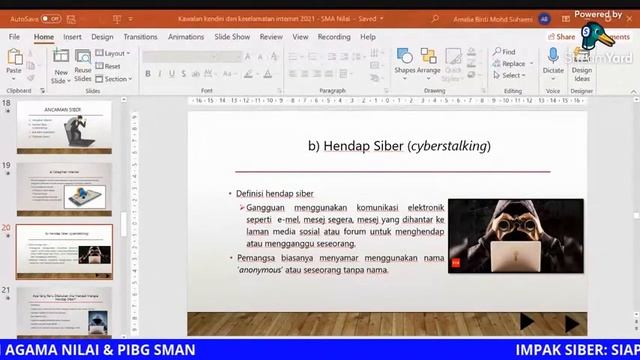Viewport: 640px width, 360px height.
Task: Click the text 'Definisi hendap siber'
Action: [275, 193]
